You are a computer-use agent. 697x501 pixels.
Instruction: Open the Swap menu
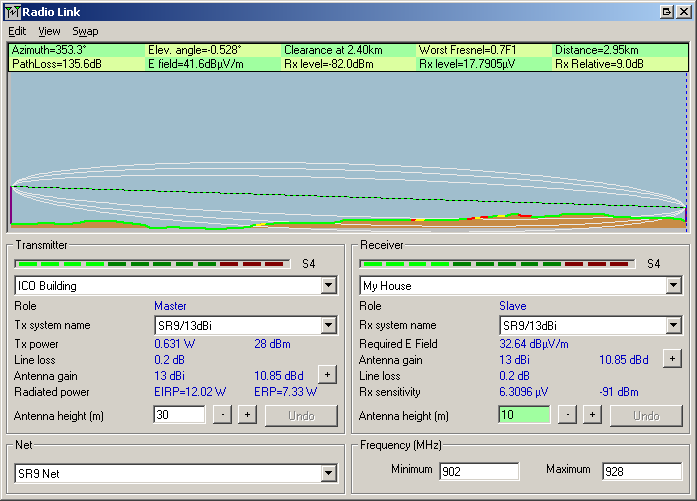pyautogui.click(x=85, y=31)
